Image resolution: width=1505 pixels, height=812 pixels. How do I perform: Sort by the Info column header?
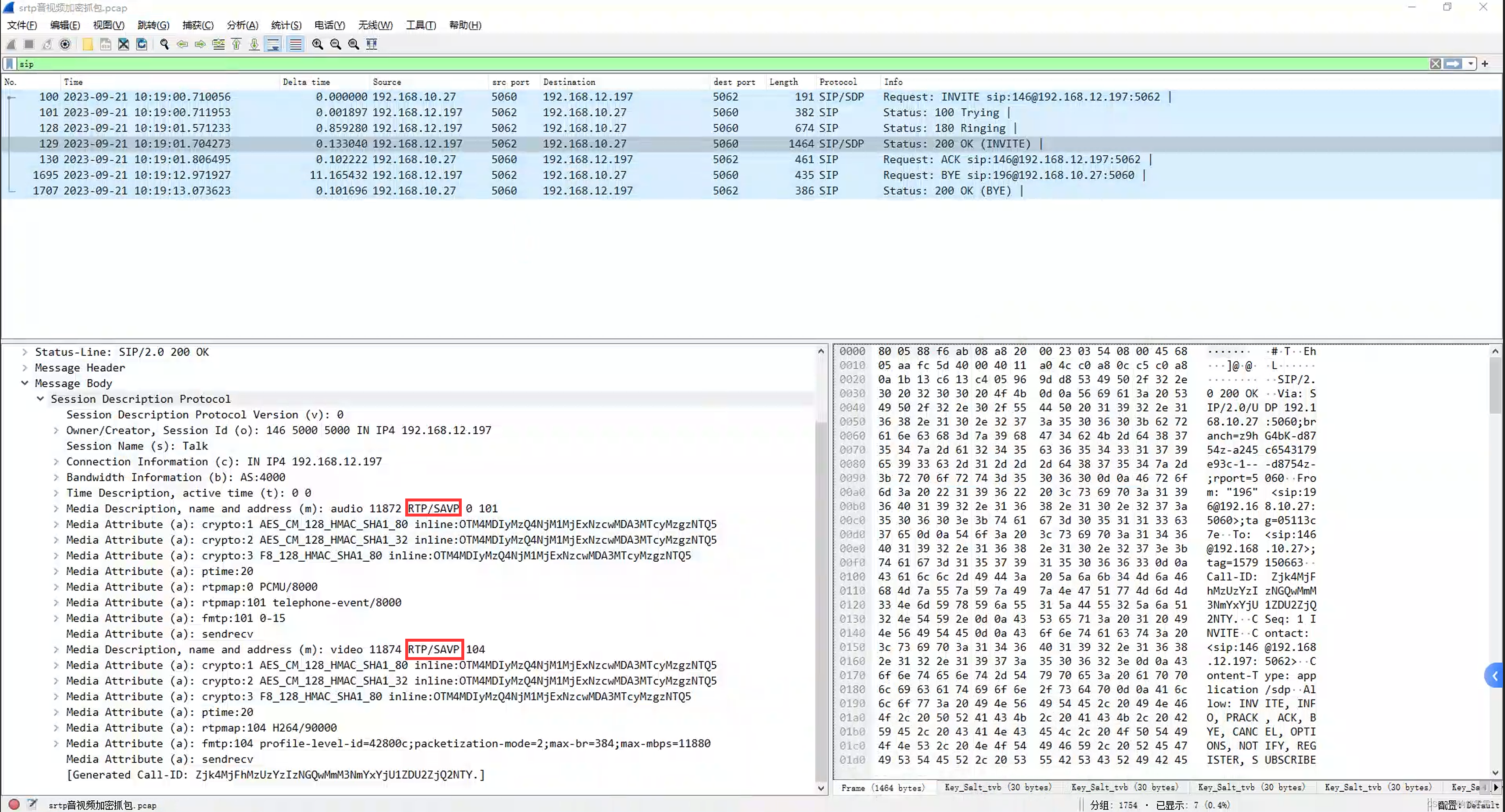pos(1191,82)
